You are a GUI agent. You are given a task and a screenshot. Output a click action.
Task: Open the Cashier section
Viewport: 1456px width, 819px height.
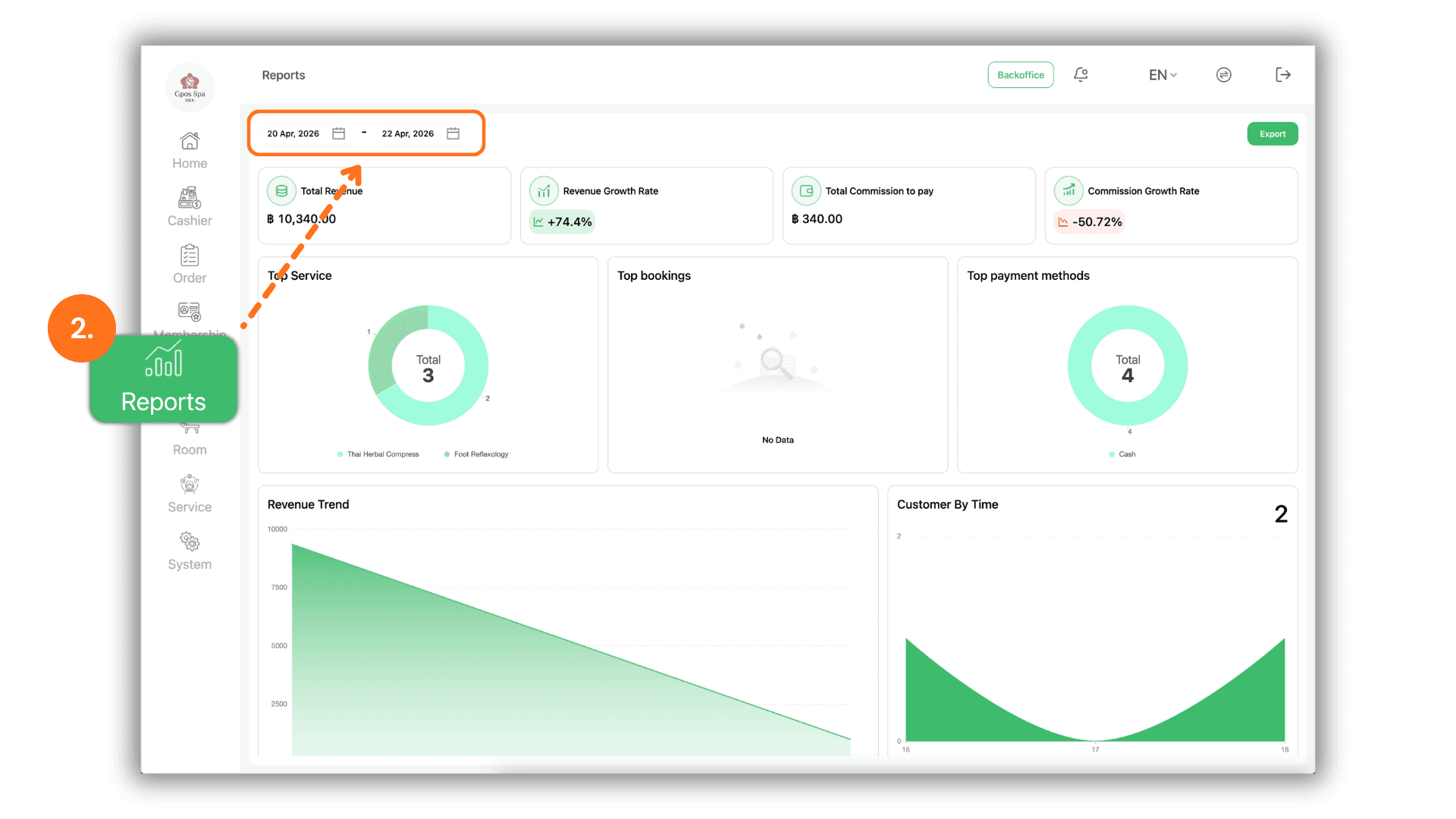click(x=190, y=208)
